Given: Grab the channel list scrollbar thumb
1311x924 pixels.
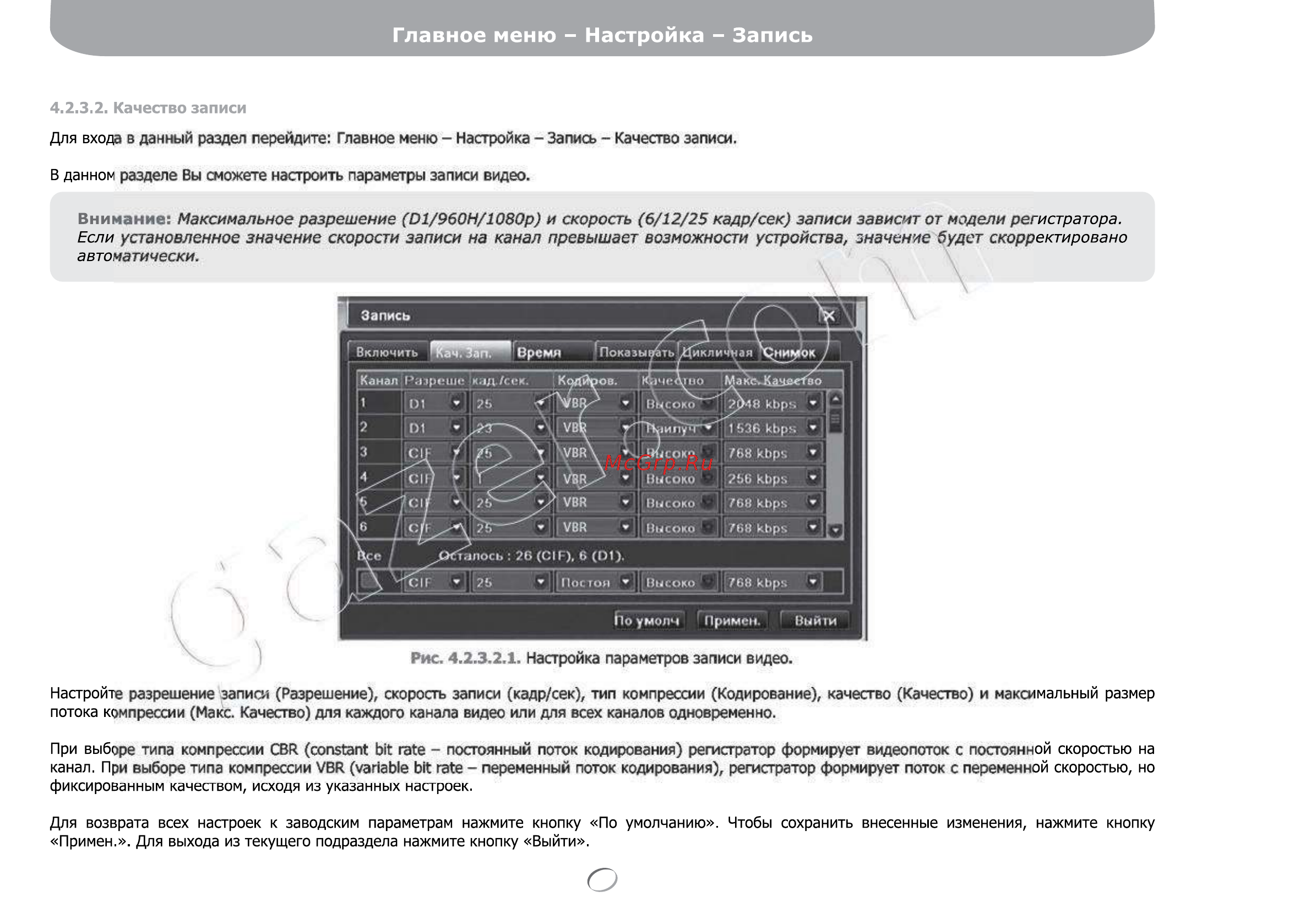Looking at the screenshot, I should point(835,421).
